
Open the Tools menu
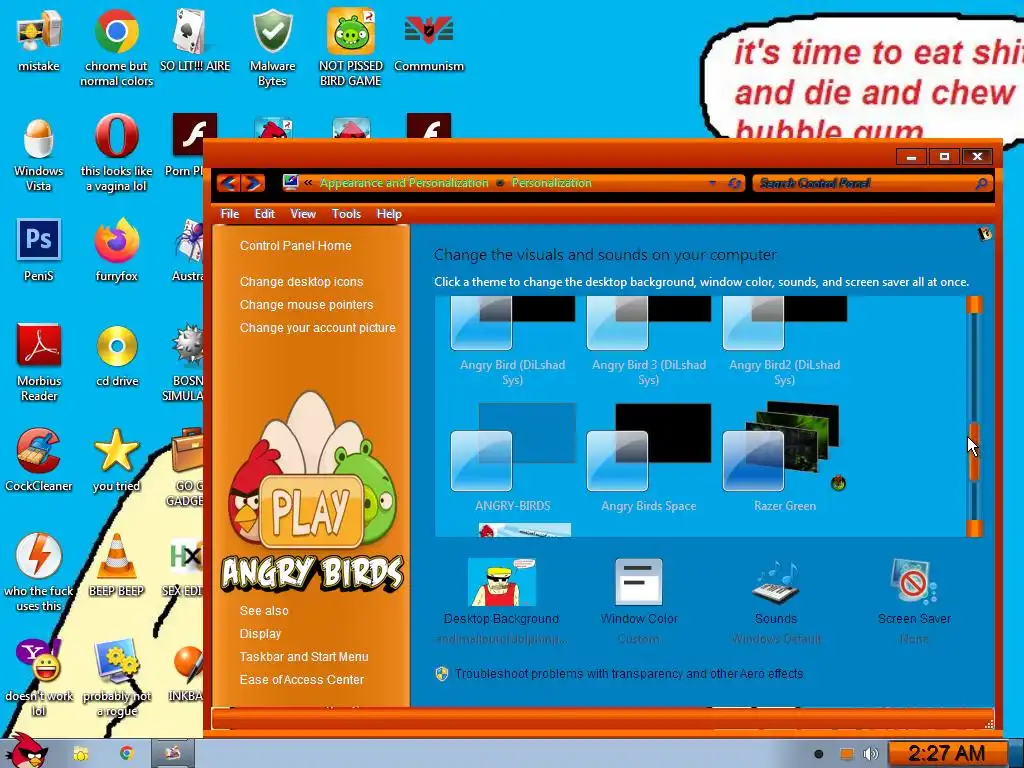point(346,214)
